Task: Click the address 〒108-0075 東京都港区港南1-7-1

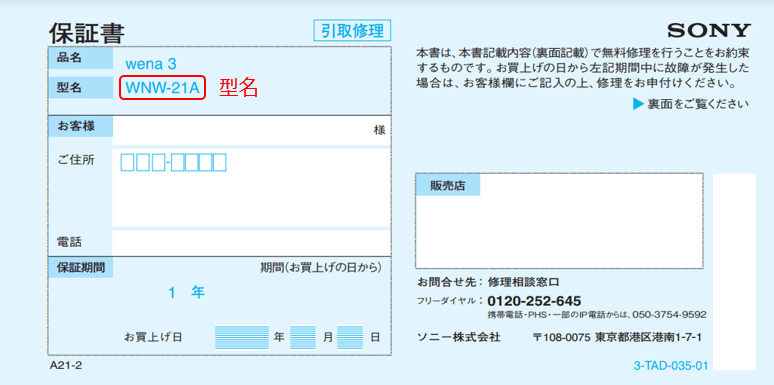Action: [x=617, y=337]
